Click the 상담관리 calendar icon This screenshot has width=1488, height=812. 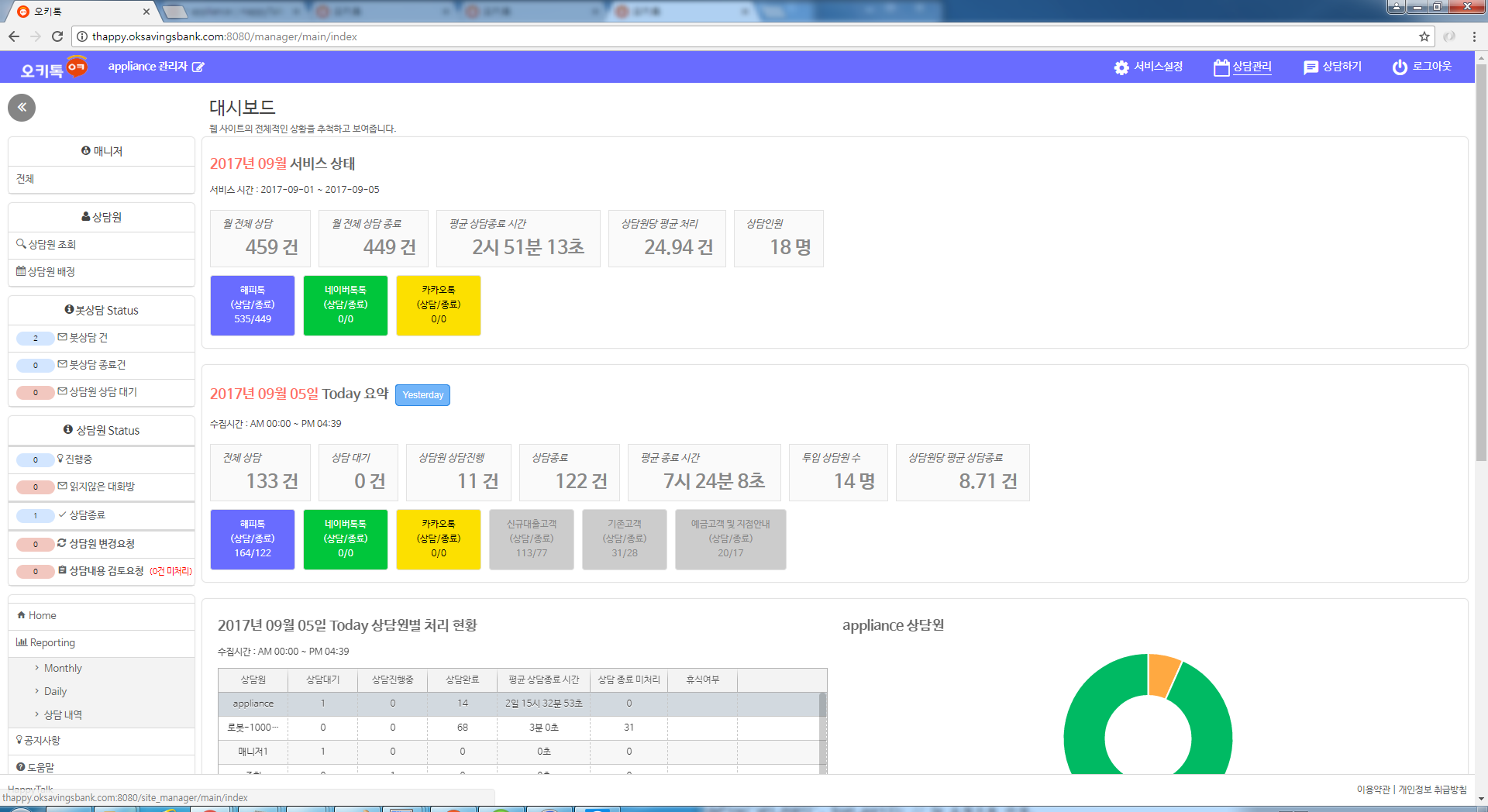click(x=1221, y=67)
